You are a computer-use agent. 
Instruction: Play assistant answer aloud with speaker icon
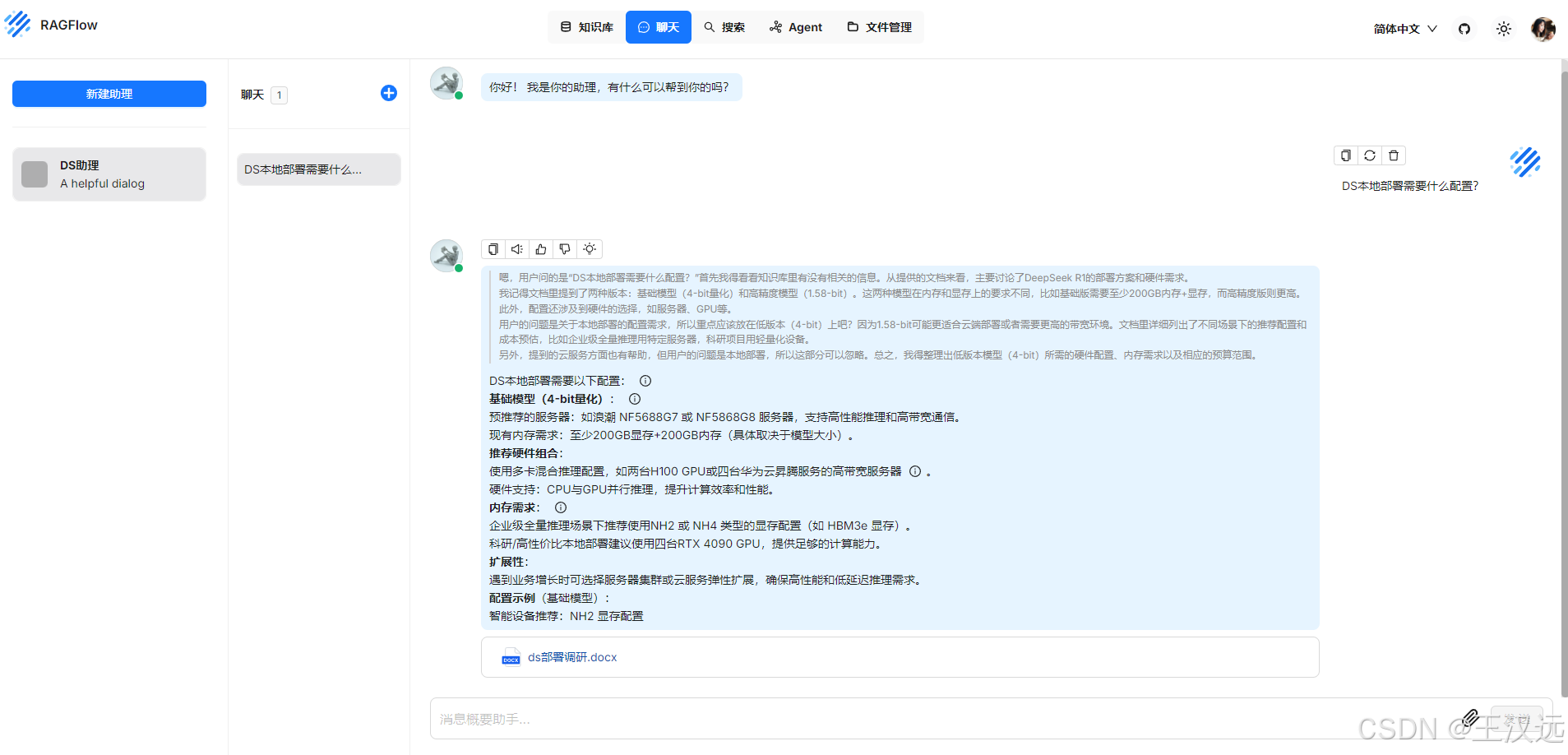pyautogui.click(x=517, y=249)
